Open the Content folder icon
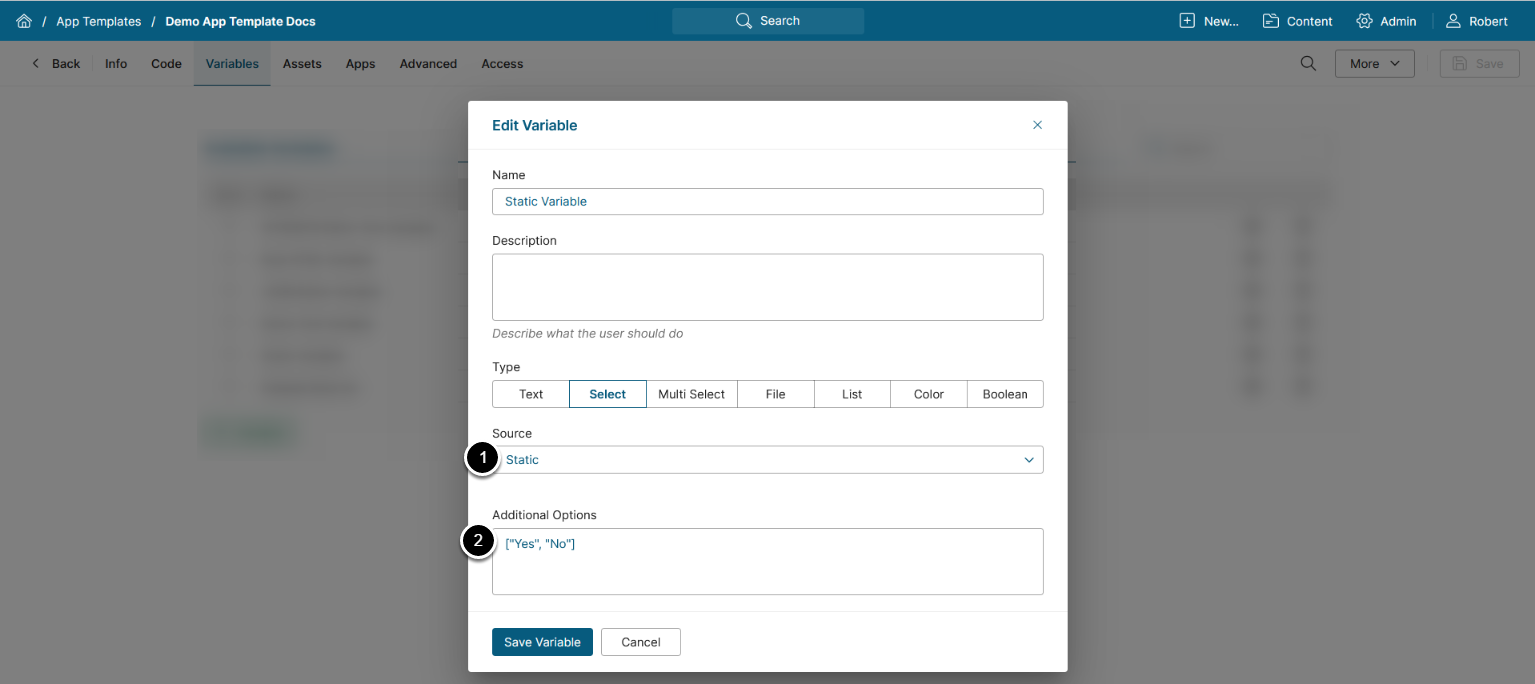The height and width of the screenshot is (684, 1535). click(x=1271, y=21)
